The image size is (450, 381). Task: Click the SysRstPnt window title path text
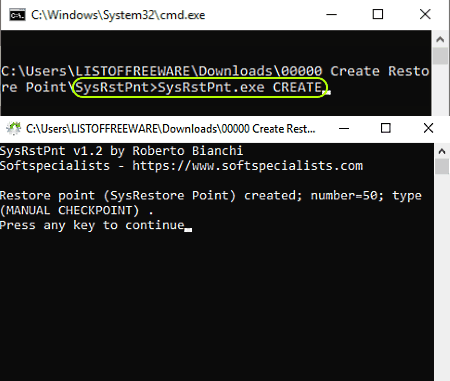pyautogui.click(x=171, y=129)
